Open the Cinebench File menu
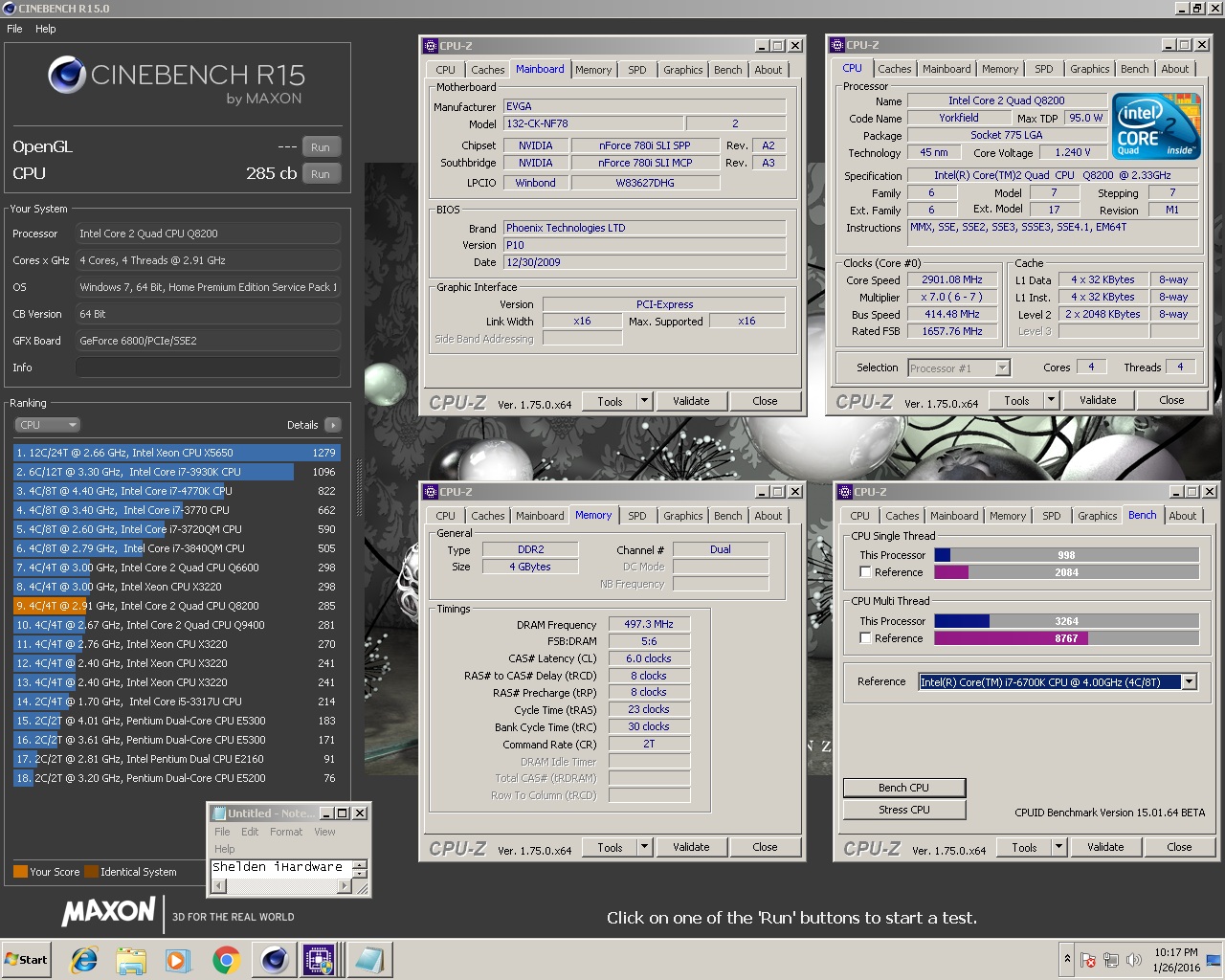 click(x=15, y=29)
